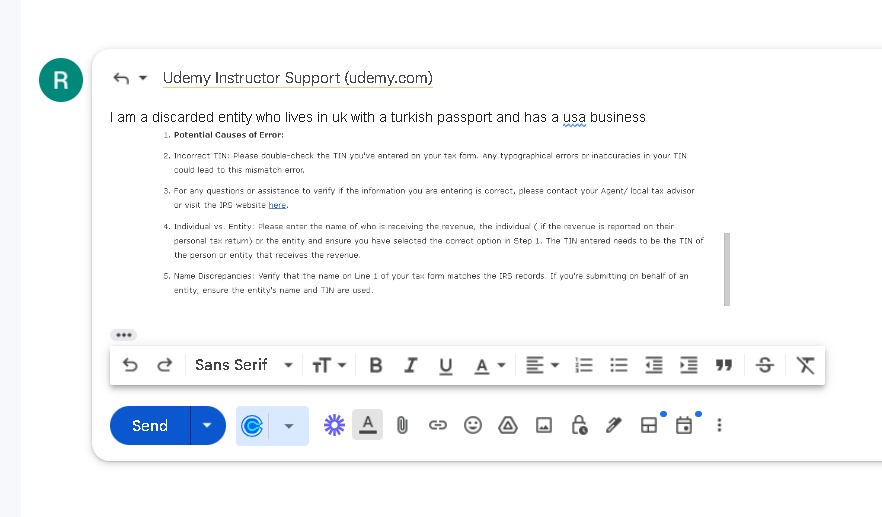Toggle confidential mode lock-clock icon
882x517 pixels.
point(579,425)
